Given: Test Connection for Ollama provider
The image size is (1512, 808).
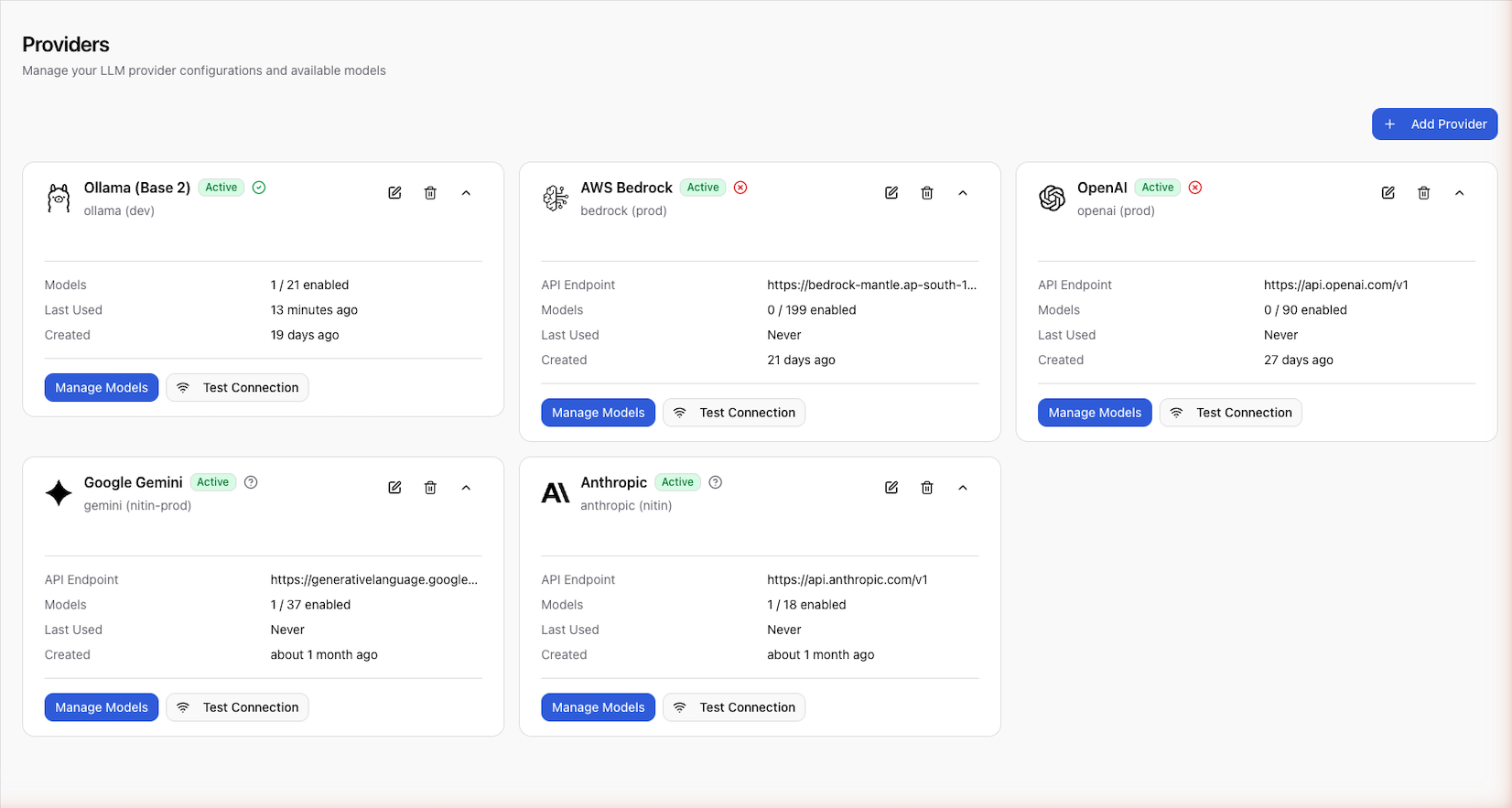Looking at the screenshot, I should click(237, 388).
